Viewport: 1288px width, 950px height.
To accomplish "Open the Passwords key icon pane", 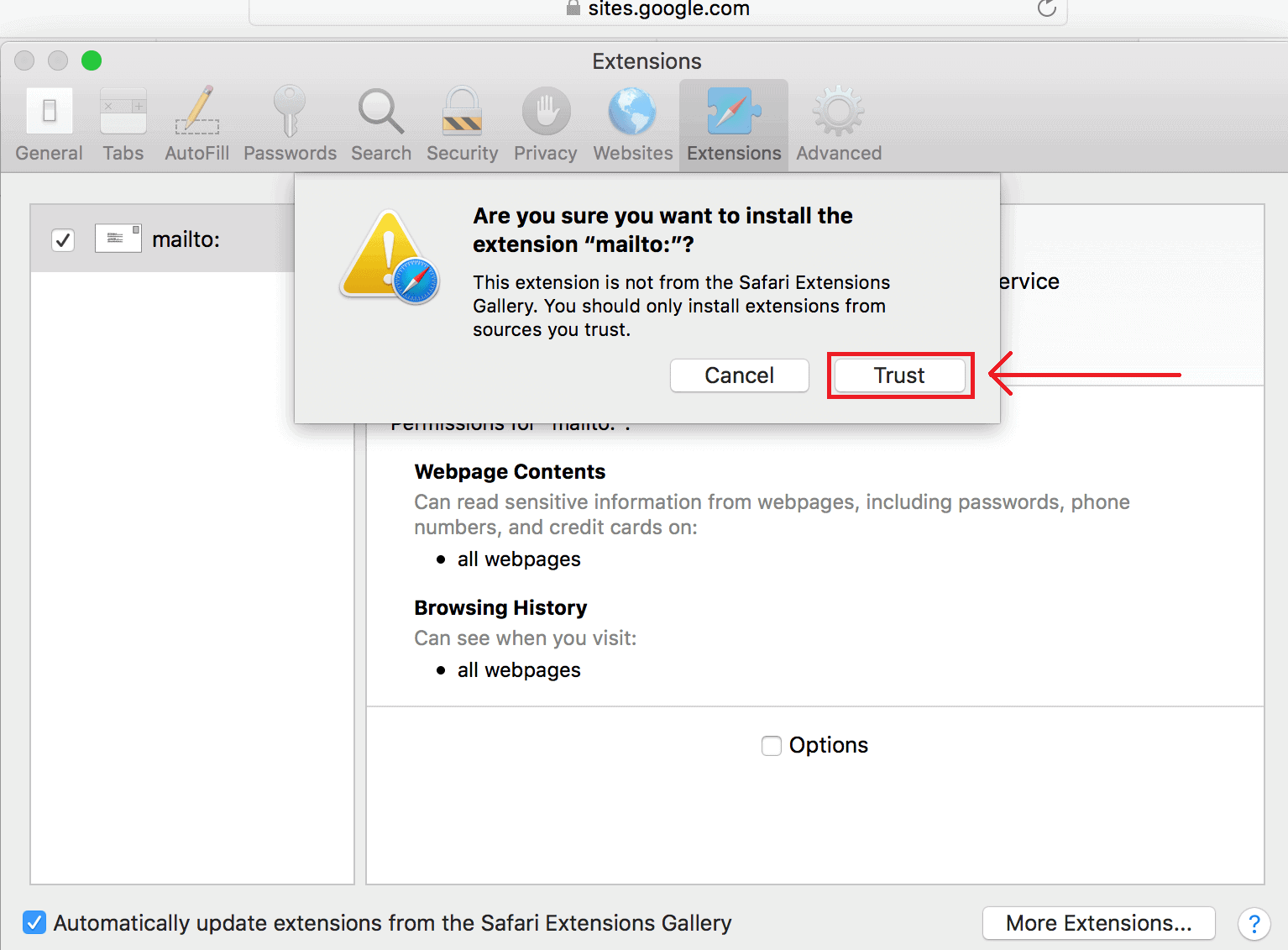I will 290,124.
